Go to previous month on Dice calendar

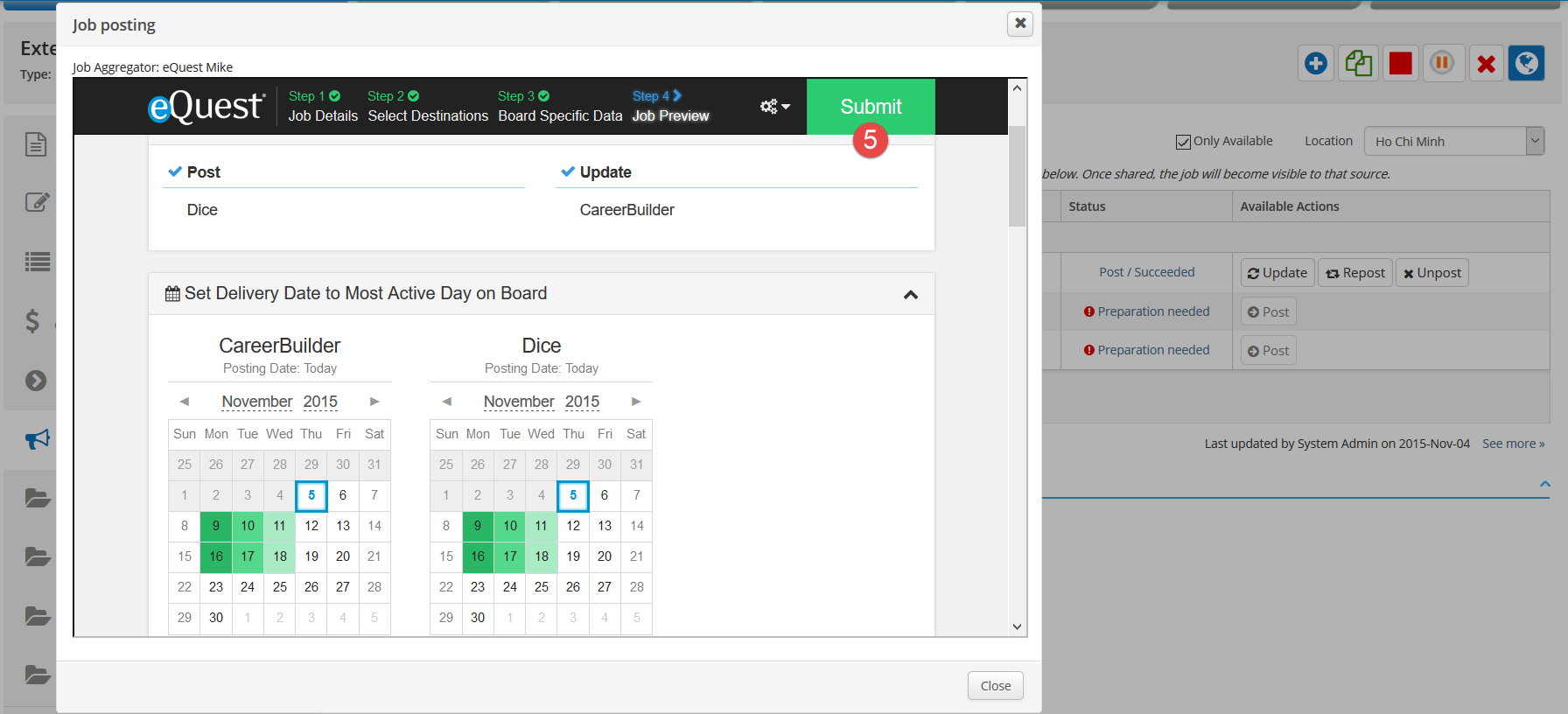pyautogui.click(x=446, y=402)
